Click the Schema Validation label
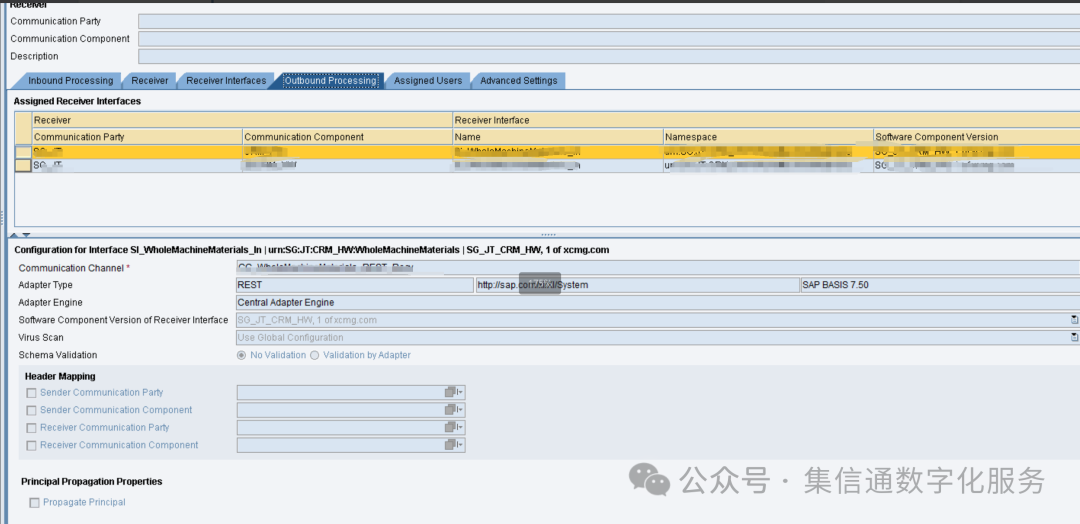 click(x=58, y=355)
